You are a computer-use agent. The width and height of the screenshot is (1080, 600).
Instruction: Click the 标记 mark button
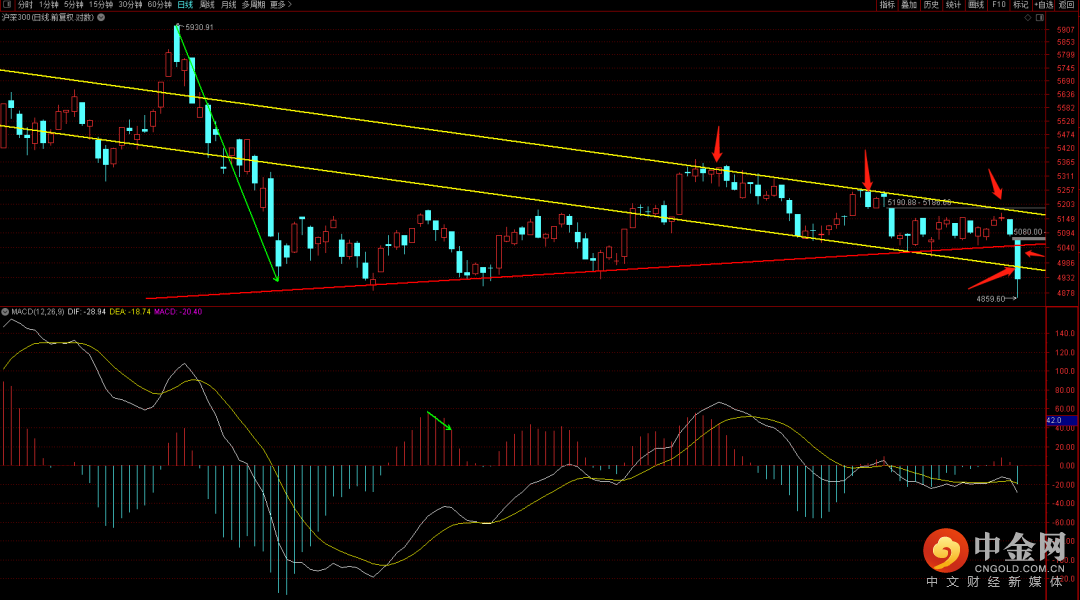[x=1021, y=4]
